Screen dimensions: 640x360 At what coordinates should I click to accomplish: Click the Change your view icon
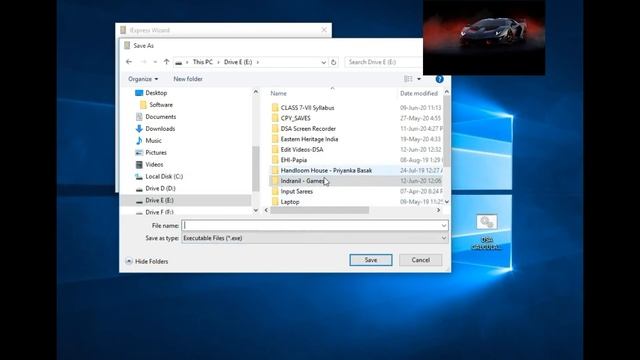point(408,79)
